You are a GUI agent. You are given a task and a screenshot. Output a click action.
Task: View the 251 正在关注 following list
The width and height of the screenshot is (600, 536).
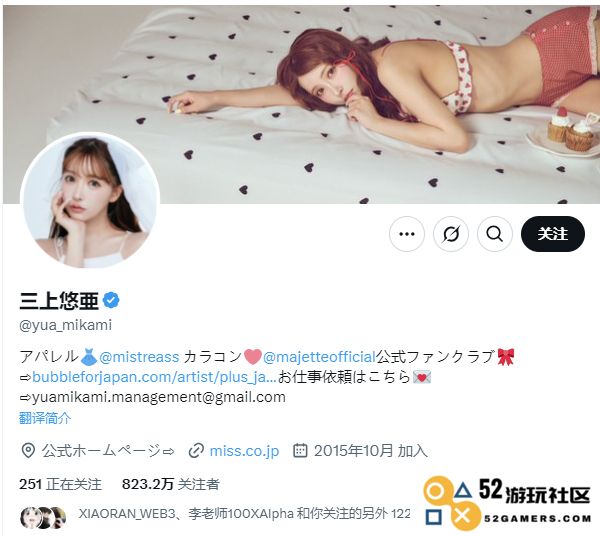pyautogui.click(x=60, y=484)
